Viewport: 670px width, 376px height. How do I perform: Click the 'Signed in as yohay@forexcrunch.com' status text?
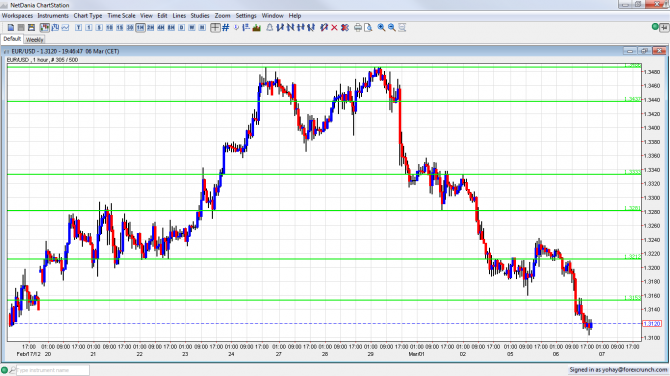618,370
